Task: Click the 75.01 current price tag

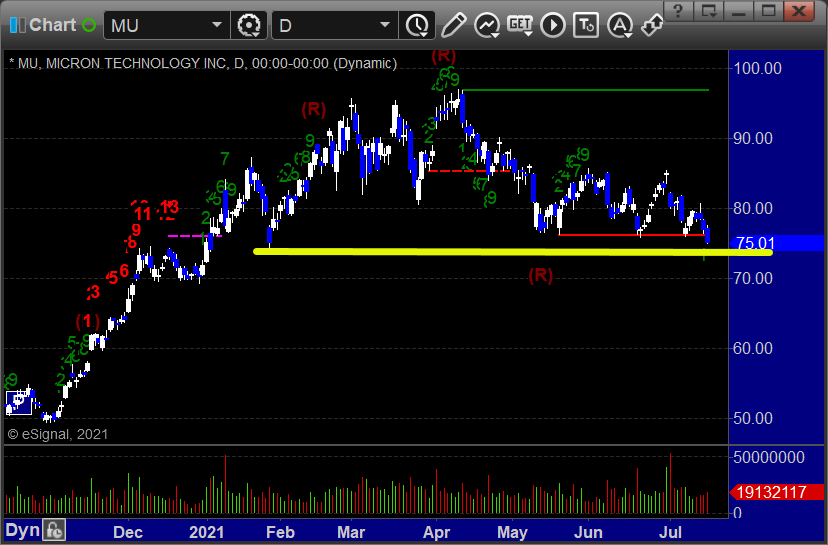Action: (774, 243)
